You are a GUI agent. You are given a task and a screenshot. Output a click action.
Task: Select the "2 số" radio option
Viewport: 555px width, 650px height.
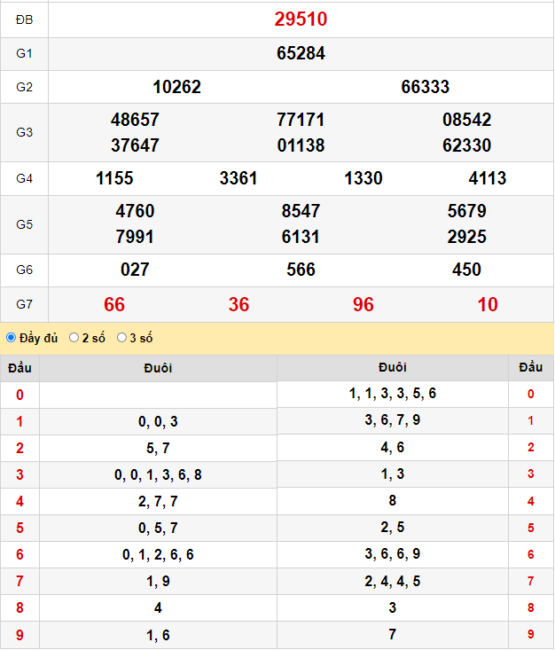click(74, 337)
